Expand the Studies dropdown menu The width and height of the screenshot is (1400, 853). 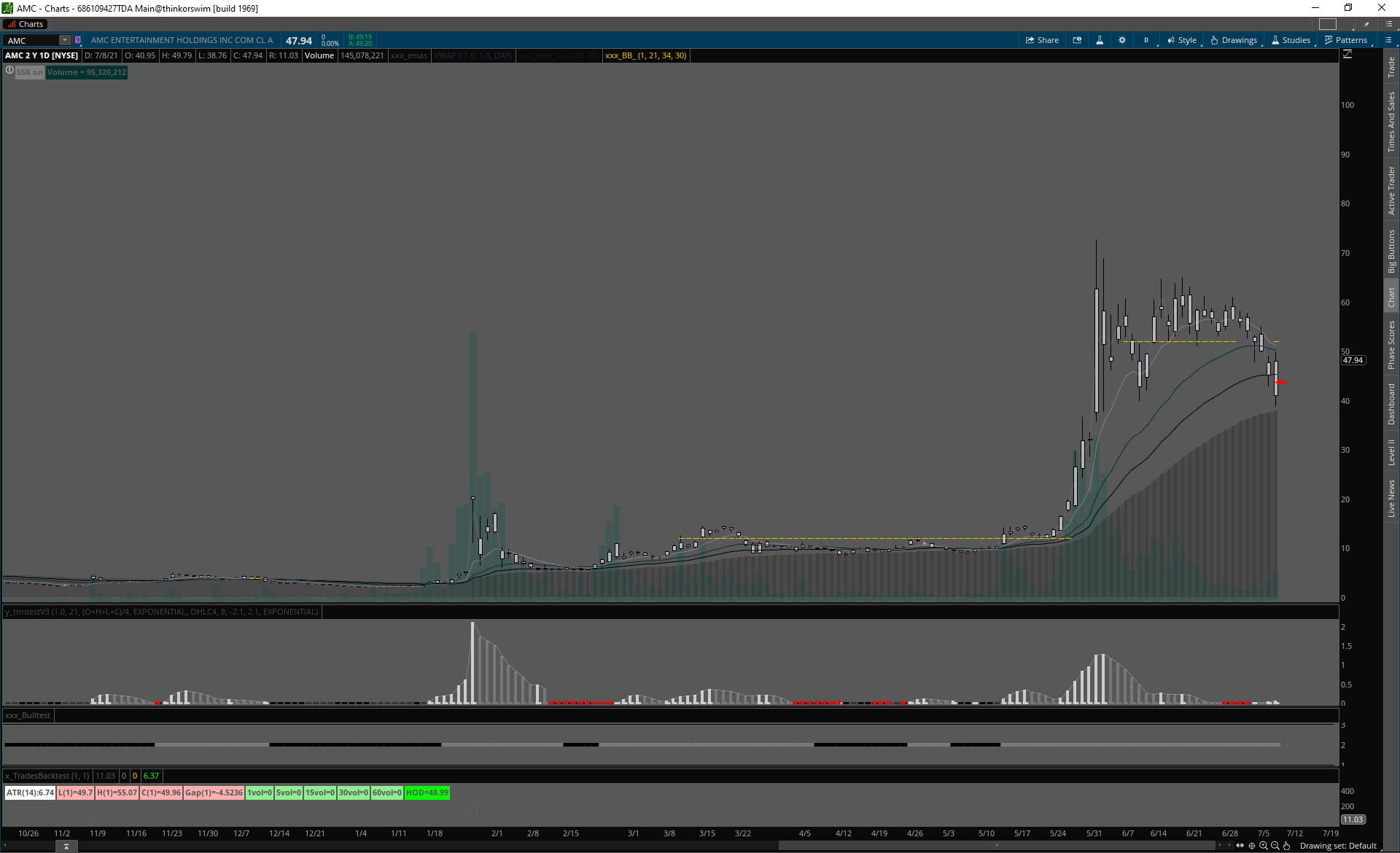coord(1291,40)
